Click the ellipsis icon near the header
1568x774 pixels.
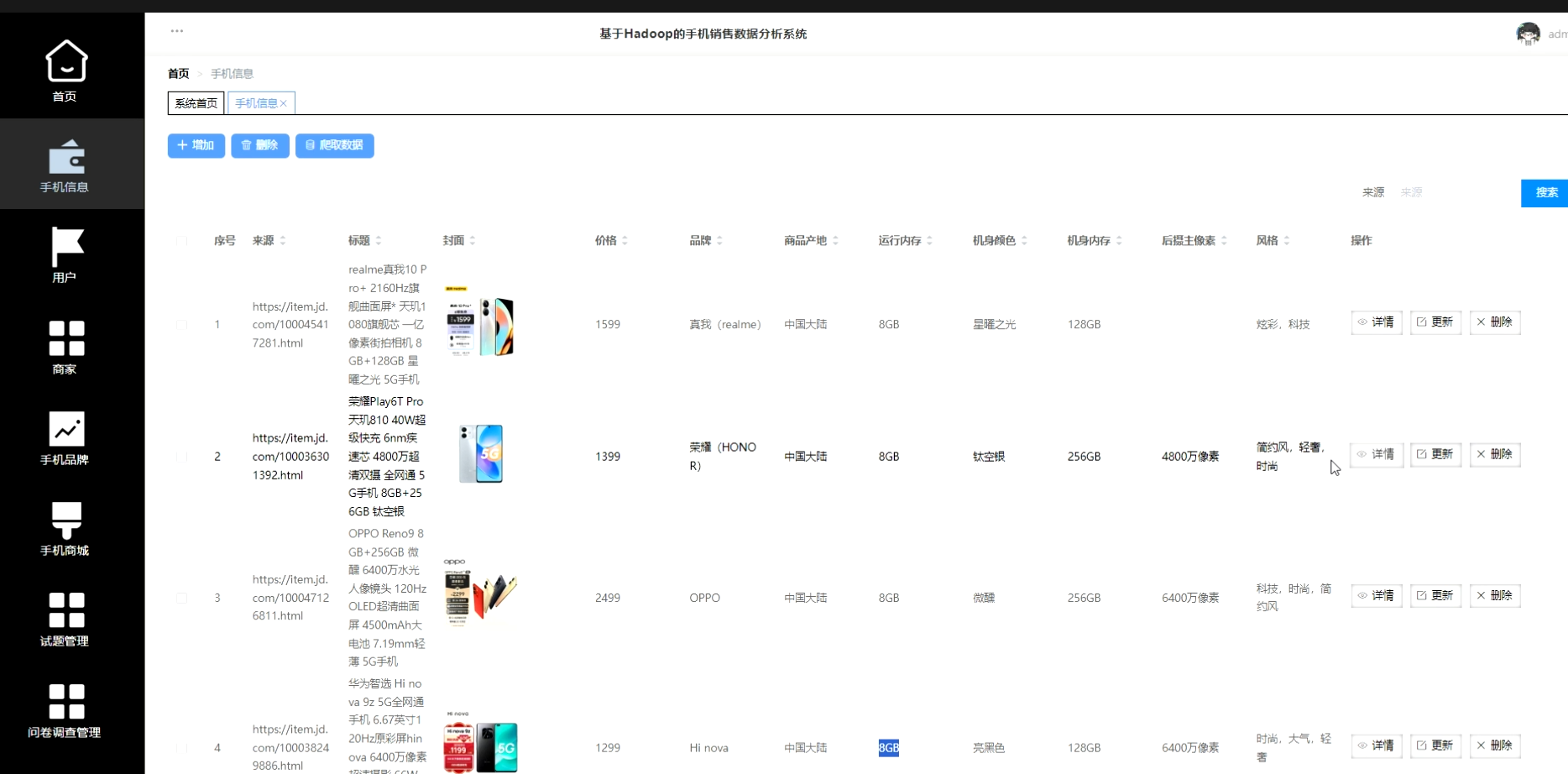click(176, 30)
